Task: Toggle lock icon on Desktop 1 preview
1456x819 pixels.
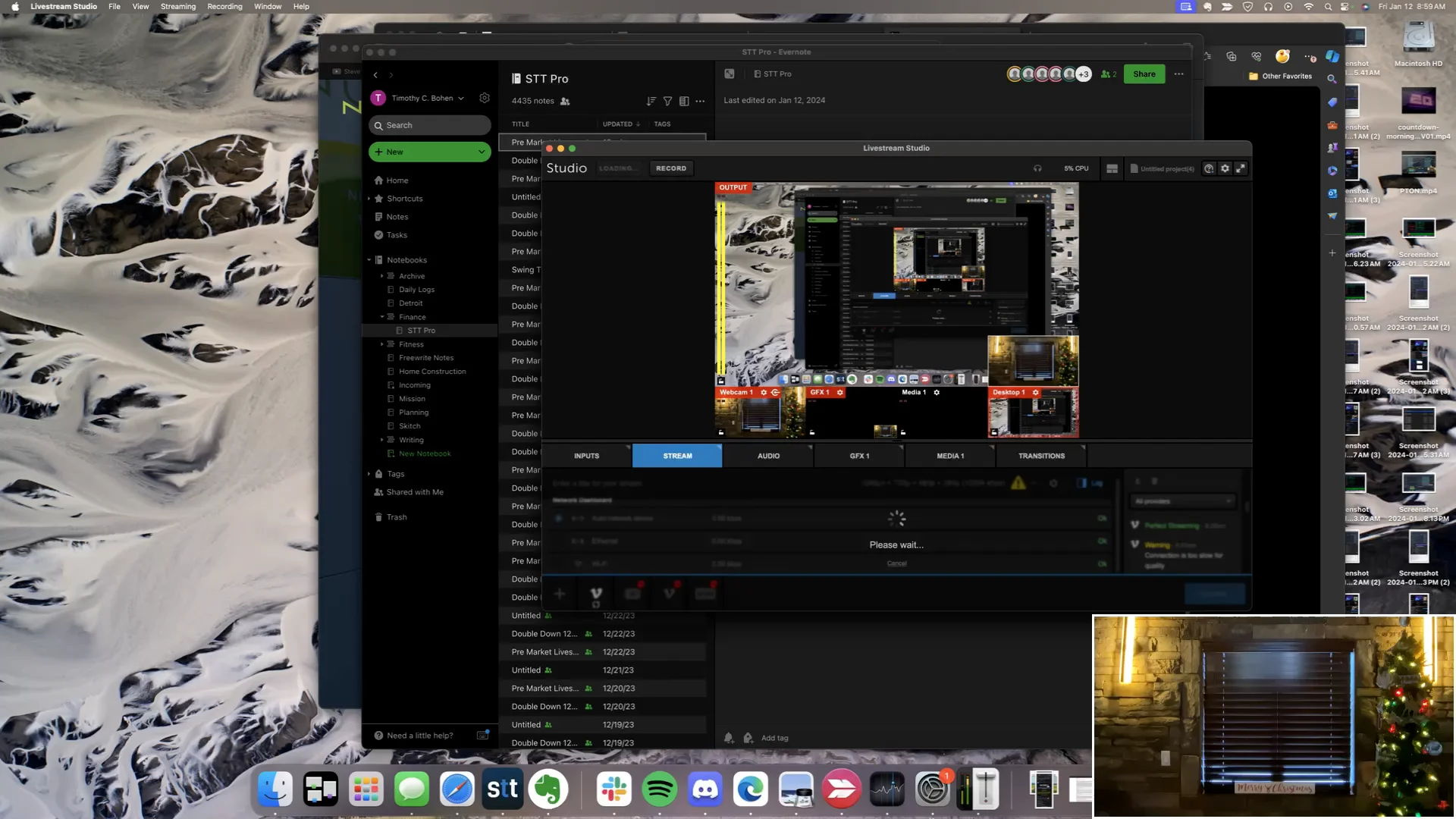Action: pos(994,432)
